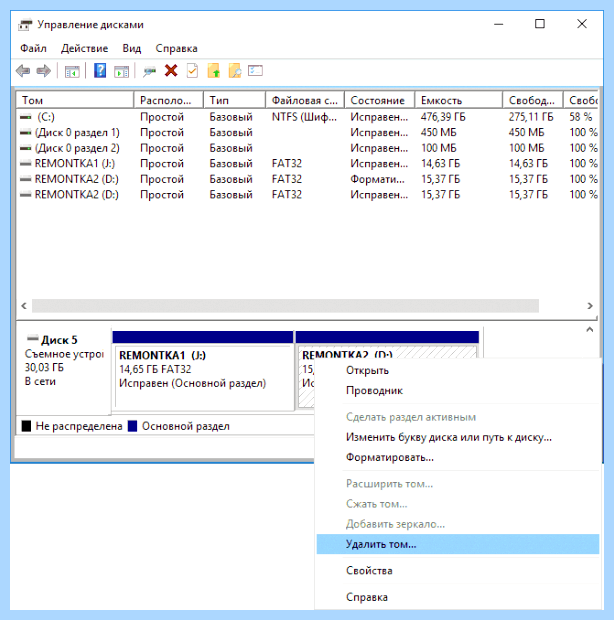Click the red X delete icon
The height and width of the screenshot is (620, 614).
(x=171, y=71)
